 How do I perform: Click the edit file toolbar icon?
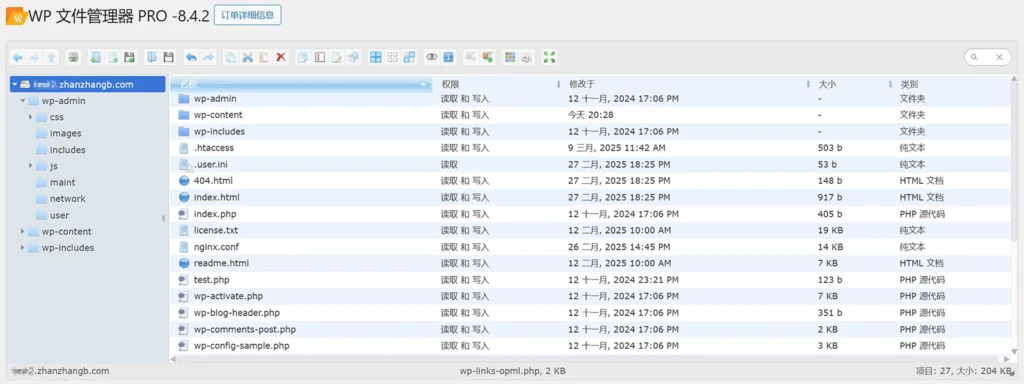[x=337, y=57]
